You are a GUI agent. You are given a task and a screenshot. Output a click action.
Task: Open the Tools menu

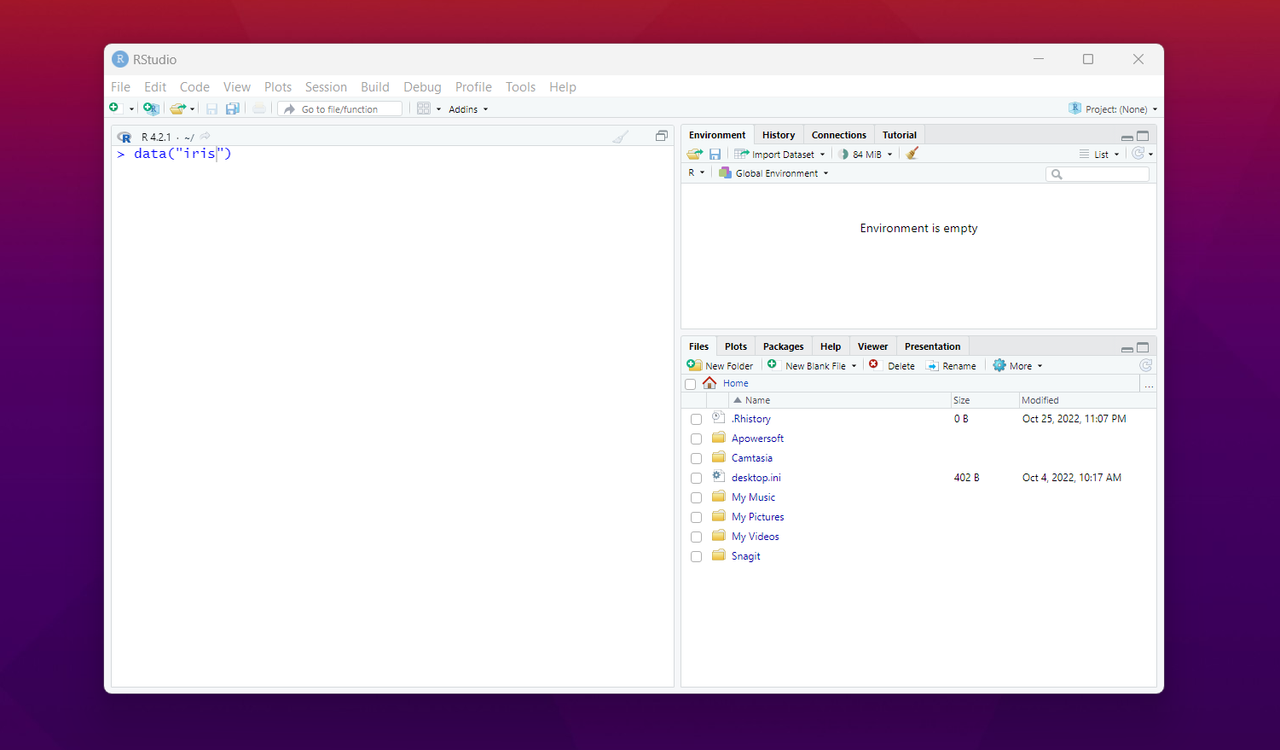520,87
